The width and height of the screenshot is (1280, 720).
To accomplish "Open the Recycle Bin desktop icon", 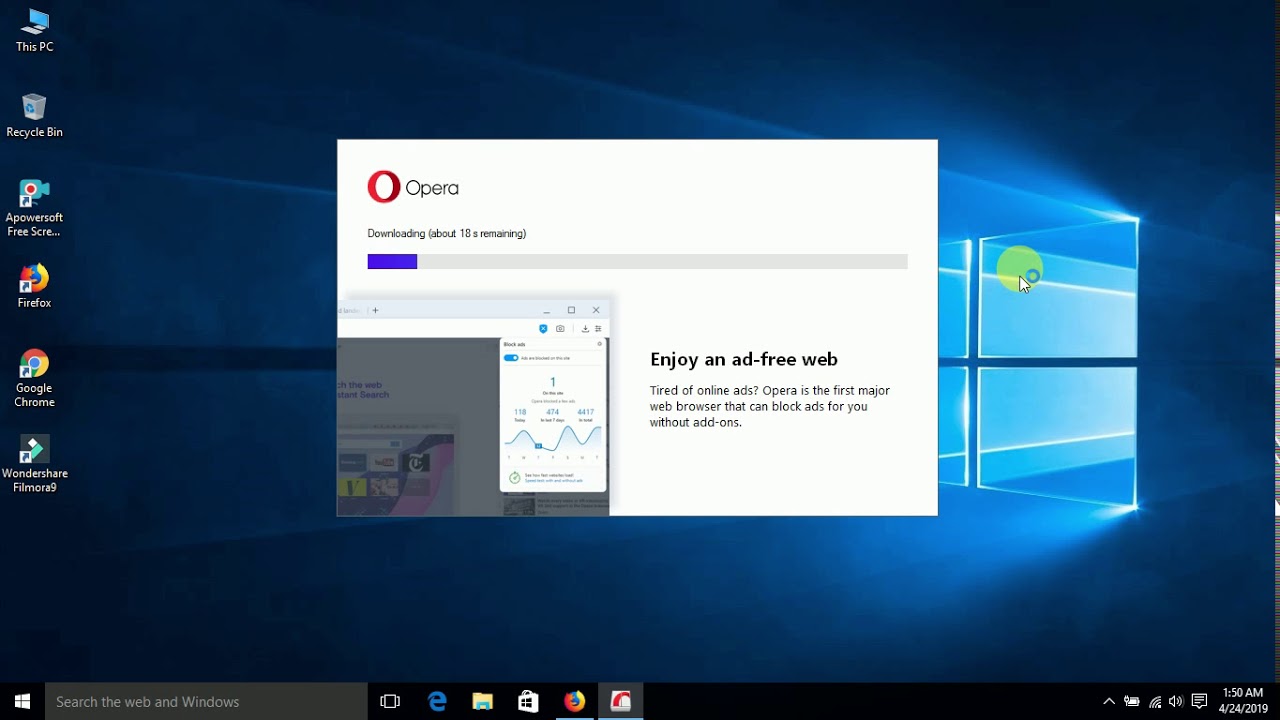I will point(34,115).
